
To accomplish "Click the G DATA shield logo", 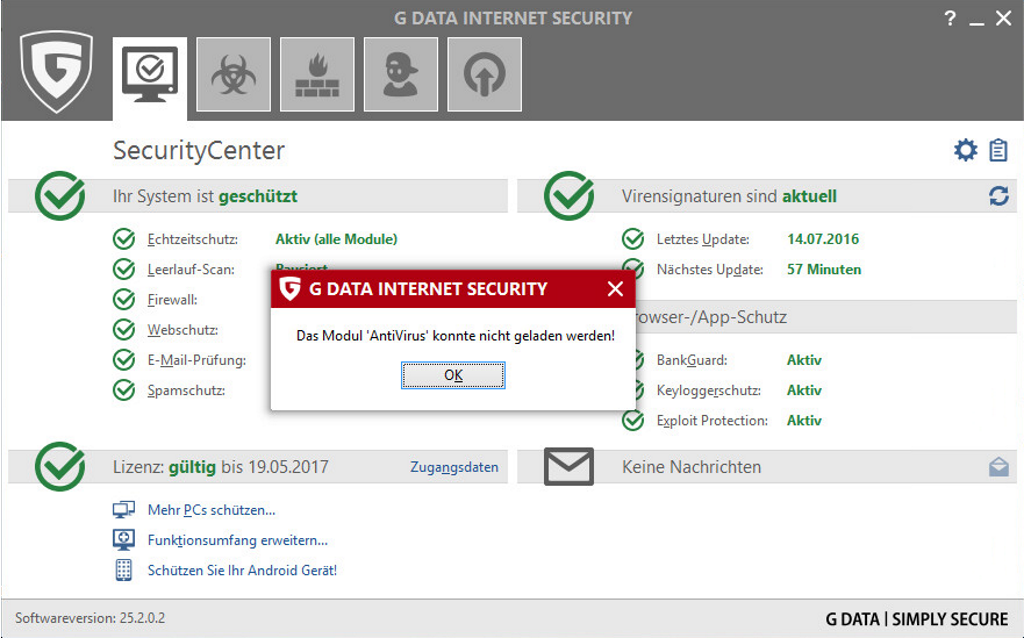I will [x=56, y=72].
